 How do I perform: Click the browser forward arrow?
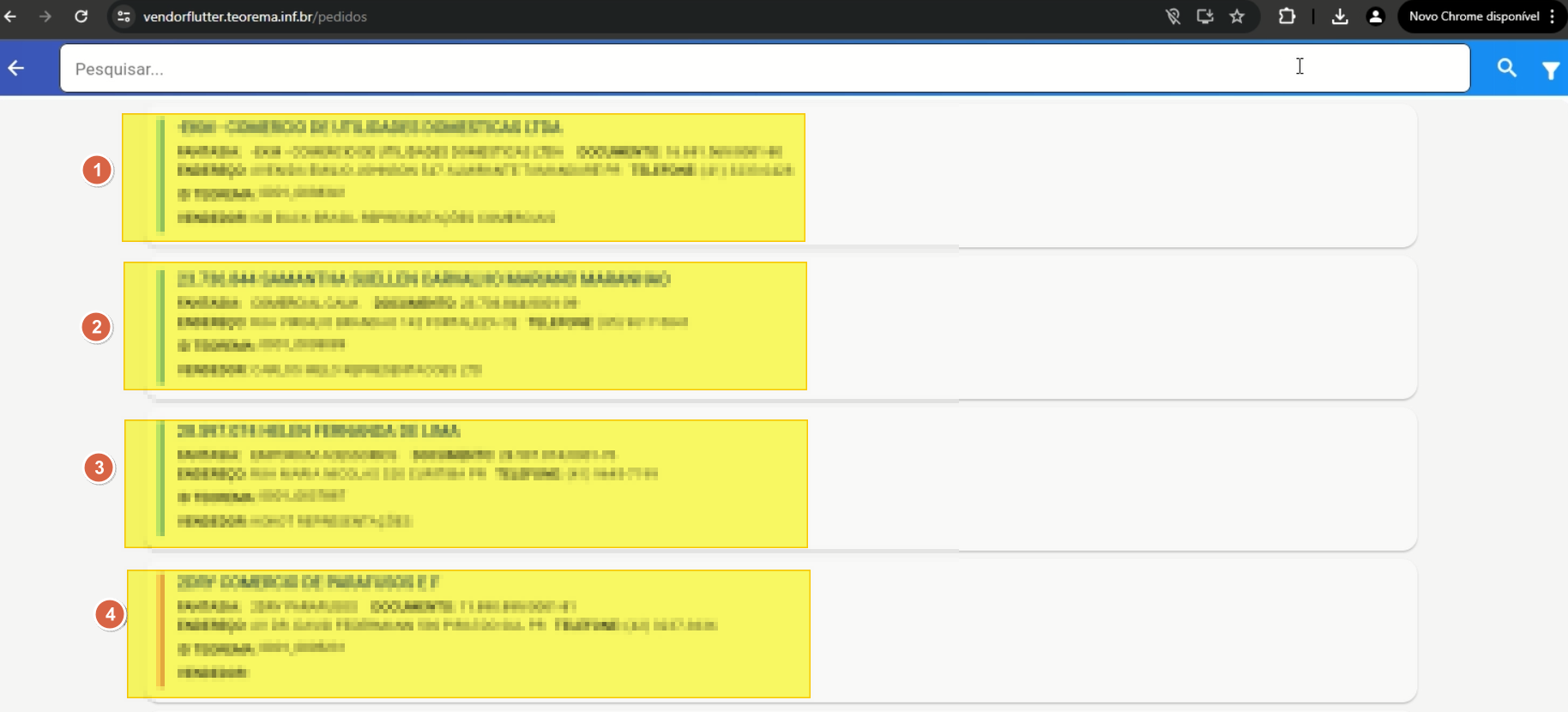[45, 16]
